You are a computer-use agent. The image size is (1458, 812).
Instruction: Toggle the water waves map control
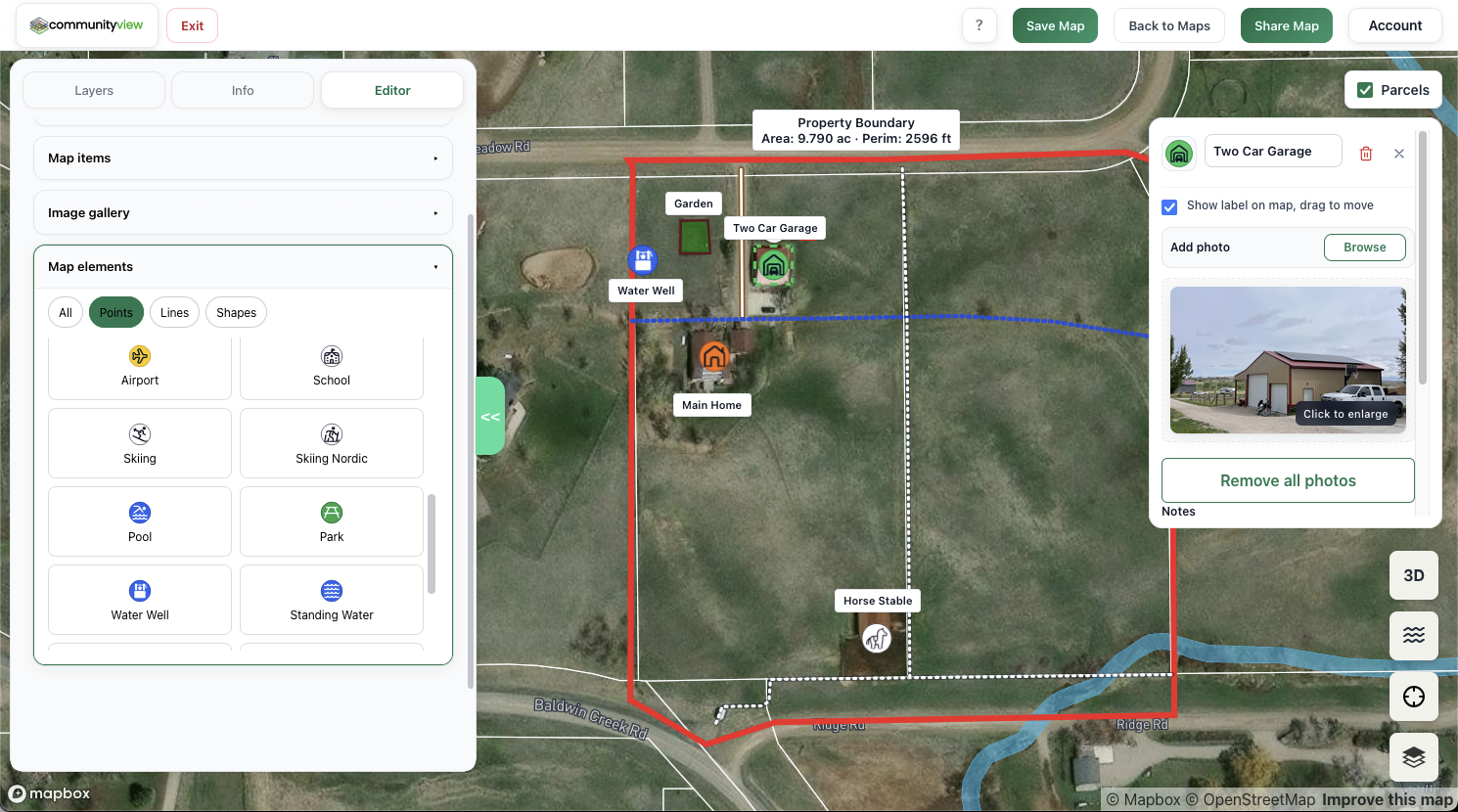[x=1414, y=636]
